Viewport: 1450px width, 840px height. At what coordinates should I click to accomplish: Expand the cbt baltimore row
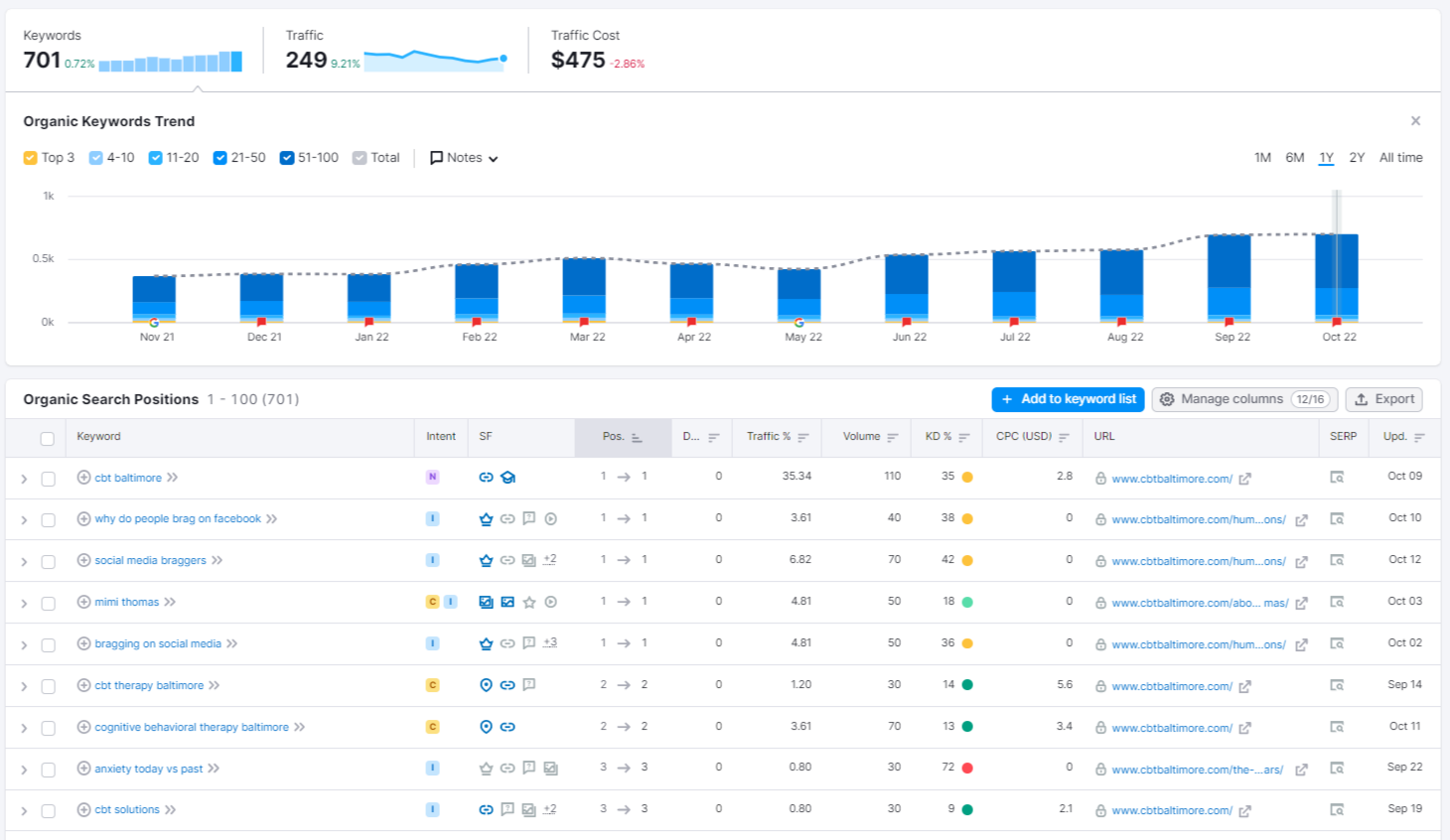(24, 479)
